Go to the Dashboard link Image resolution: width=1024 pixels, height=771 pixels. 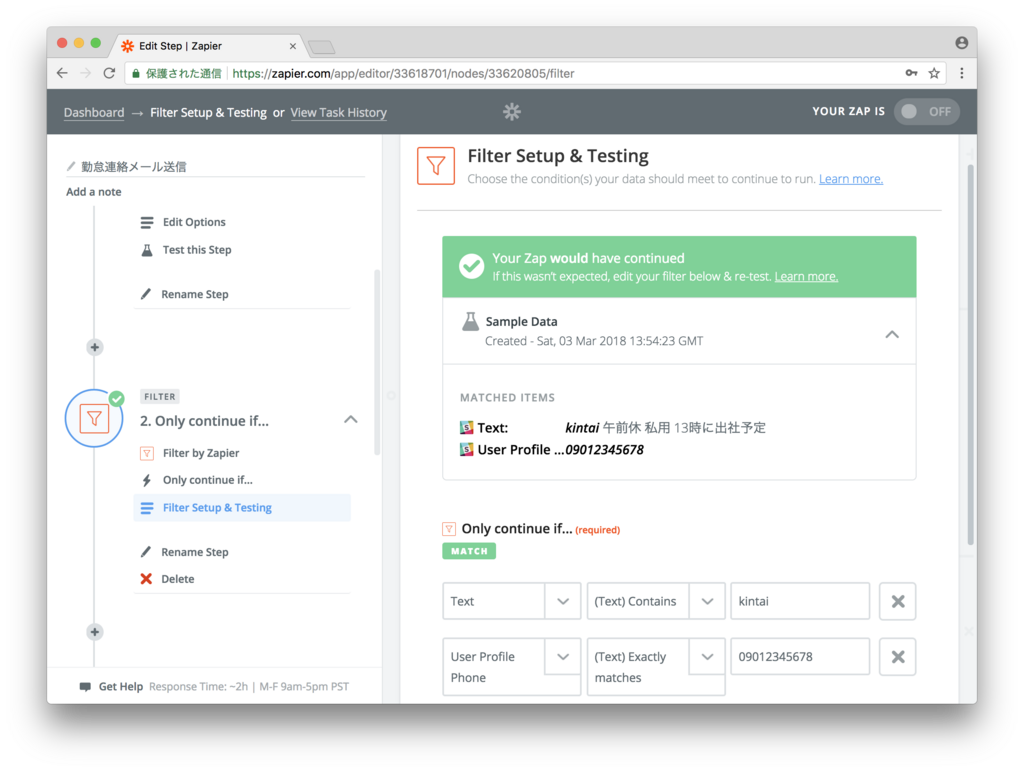tap(94, 112)
